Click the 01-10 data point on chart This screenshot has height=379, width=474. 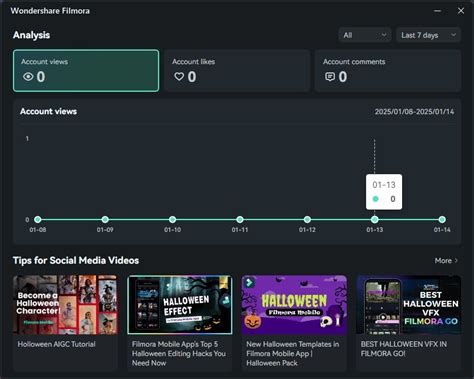172,219
